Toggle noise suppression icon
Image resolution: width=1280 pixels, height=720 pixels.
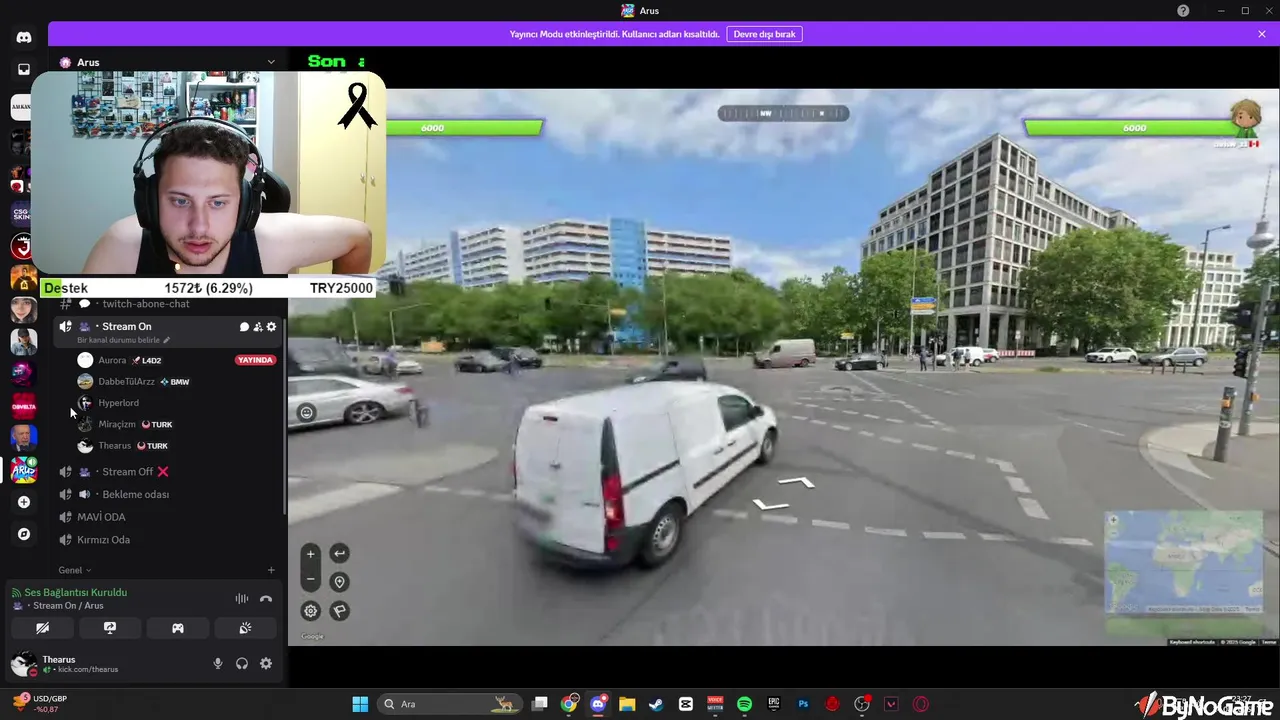click(x=242, y=599)
